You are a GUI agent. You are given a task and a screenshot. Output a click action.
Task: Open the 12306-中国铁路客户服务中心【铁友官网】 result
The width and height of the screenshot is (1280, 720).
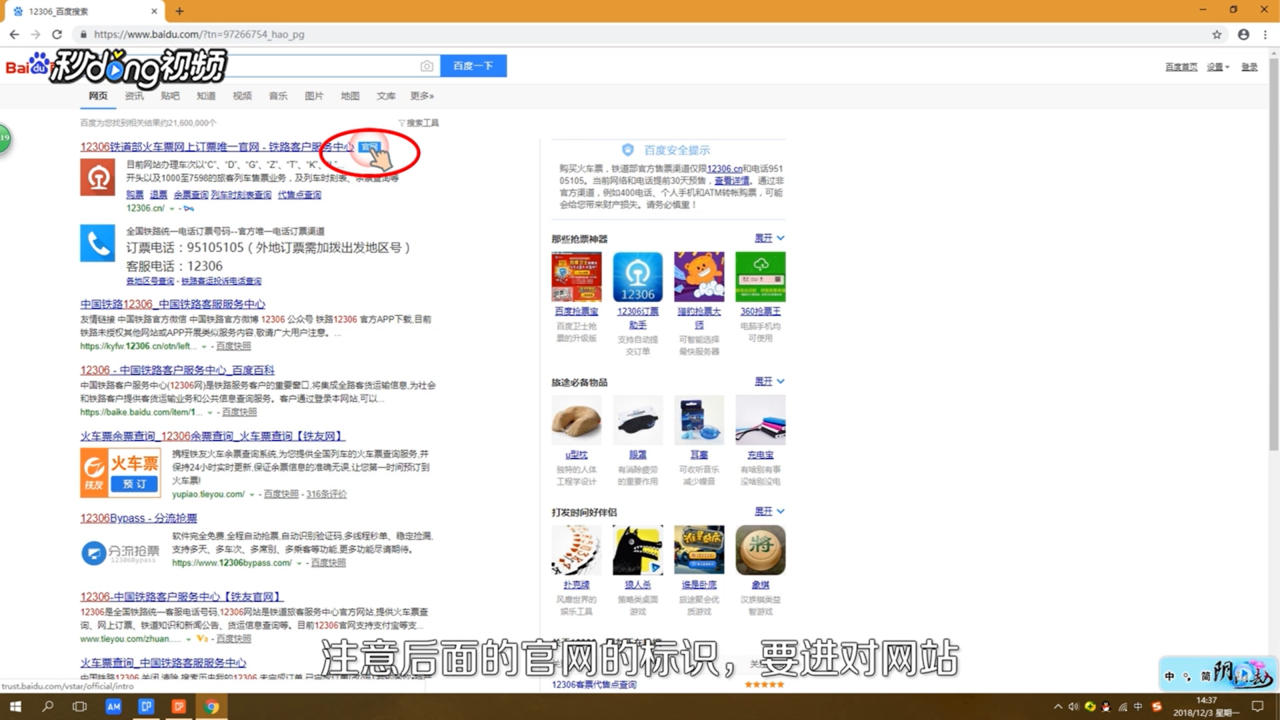click(x=181, y=597)
